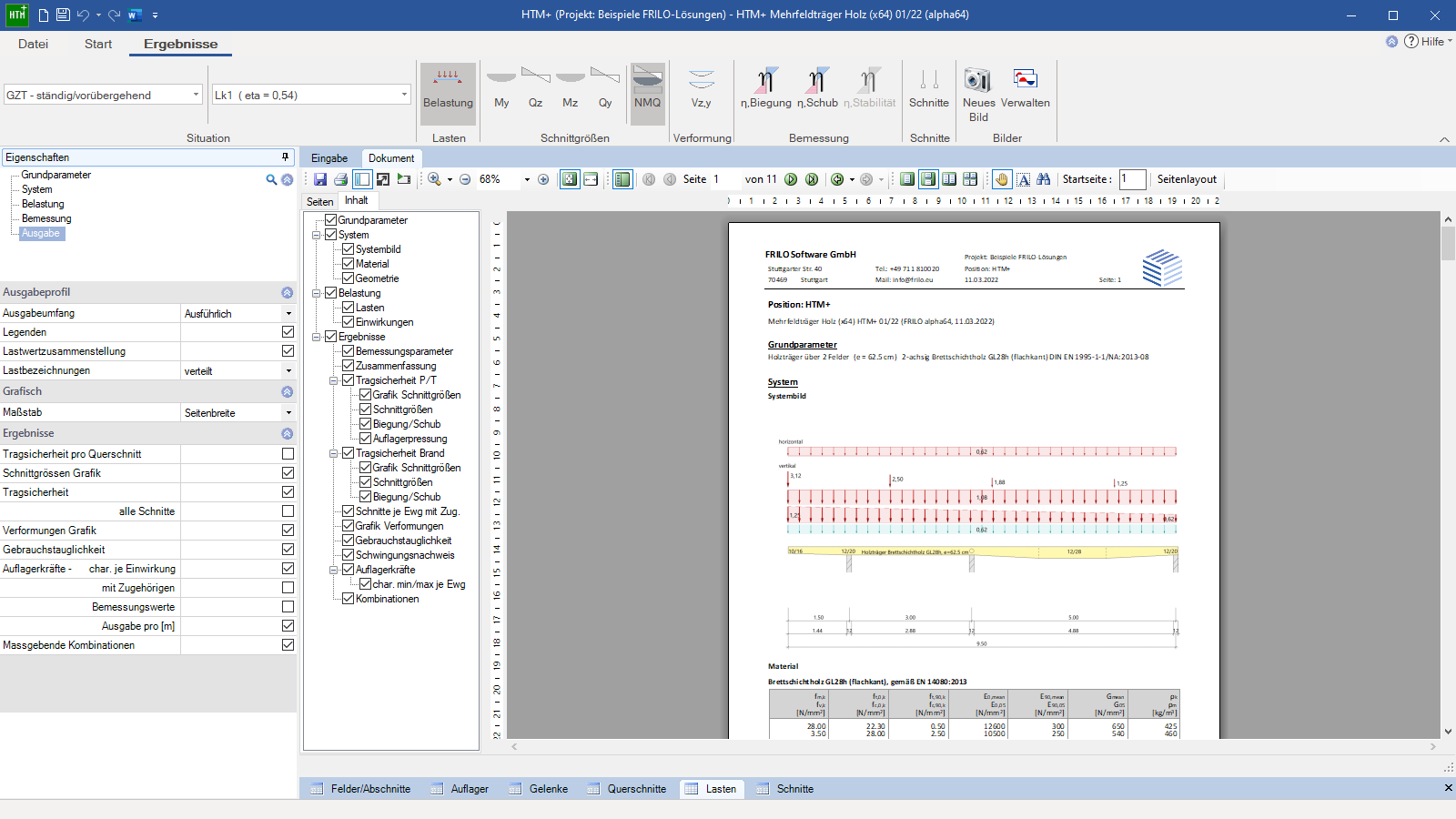Viewport: 1456px width, 819px height.
Task: Open the zoom percentage dropdown
Action: point(527,179)
